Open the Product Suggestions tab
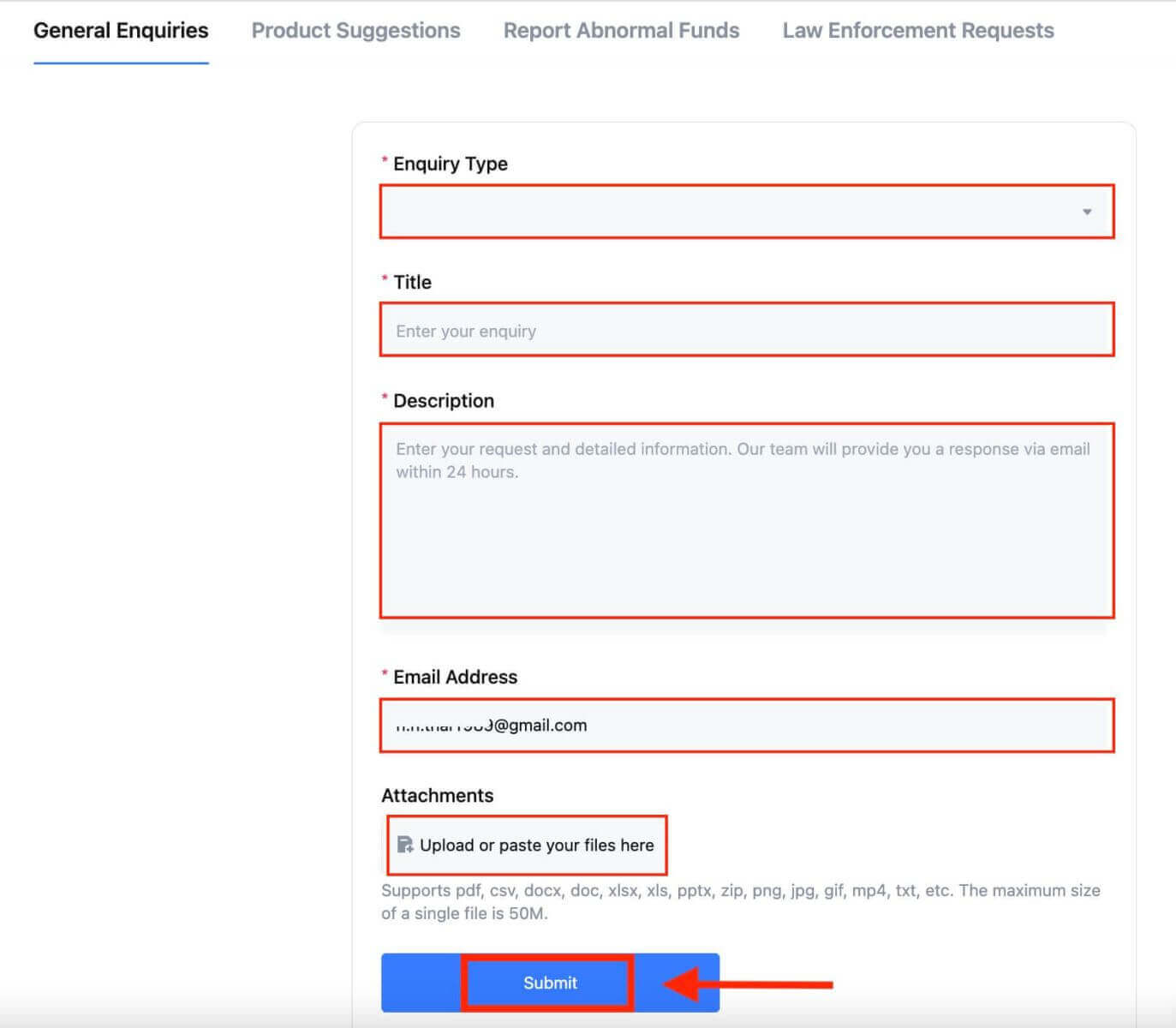The width and height of the screenshot is (1176, 1028). 355,31
